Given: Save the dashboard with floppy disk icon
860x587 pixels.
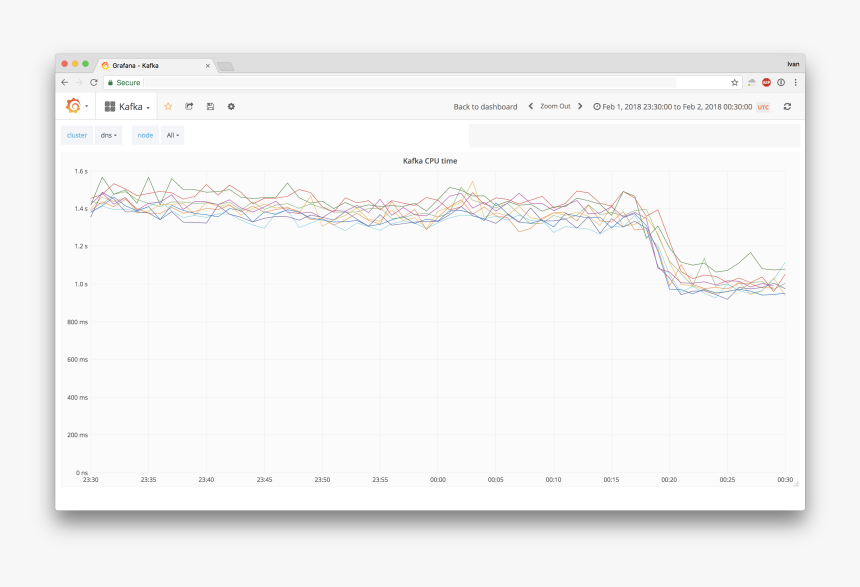Looking at the screenshot, I should click(x=210, y=106).
